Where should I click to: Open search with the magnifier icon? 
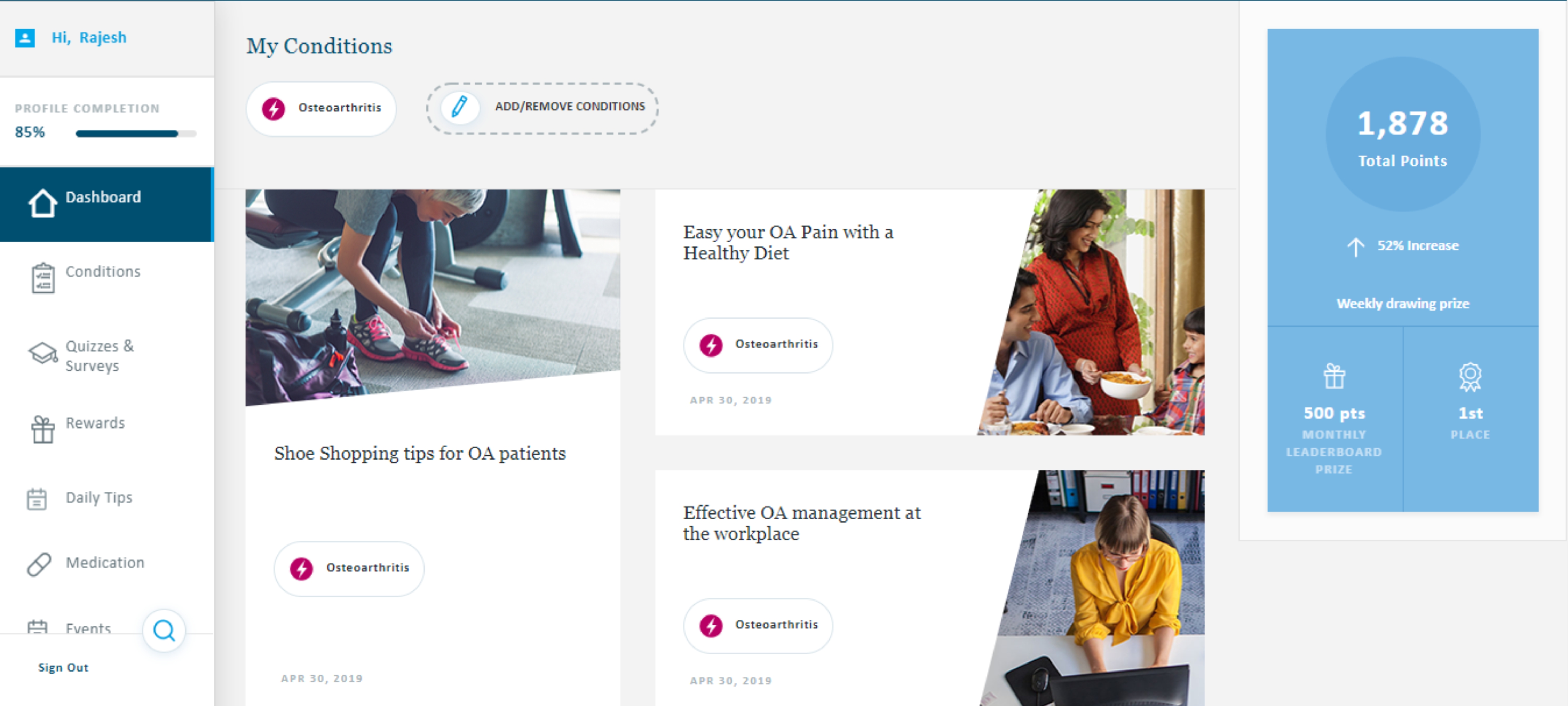click(164, 630)
